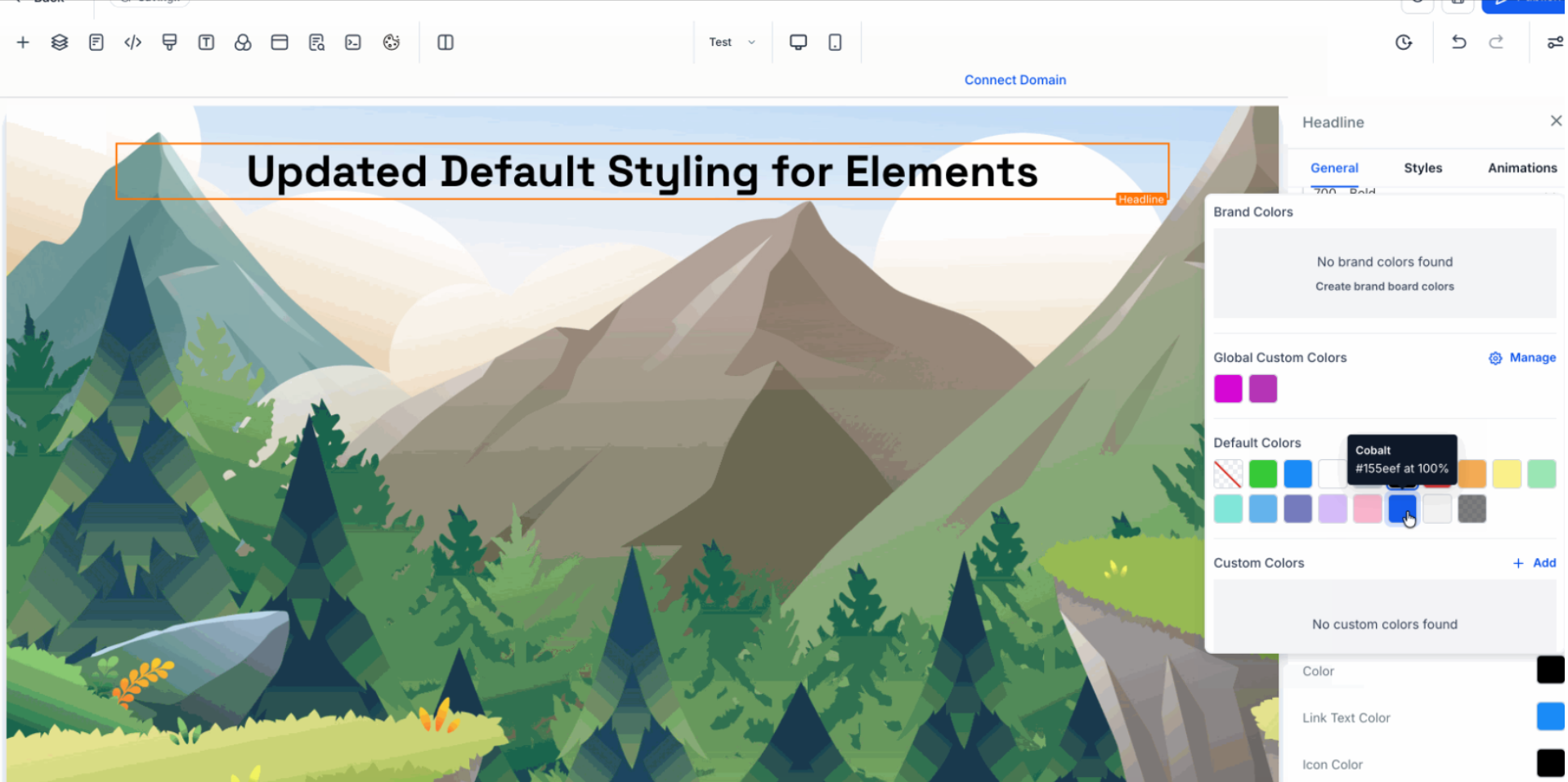The width and height of the screenshot is (1568, 782).
Task: Open the General tab
Action: point(1333,168)
